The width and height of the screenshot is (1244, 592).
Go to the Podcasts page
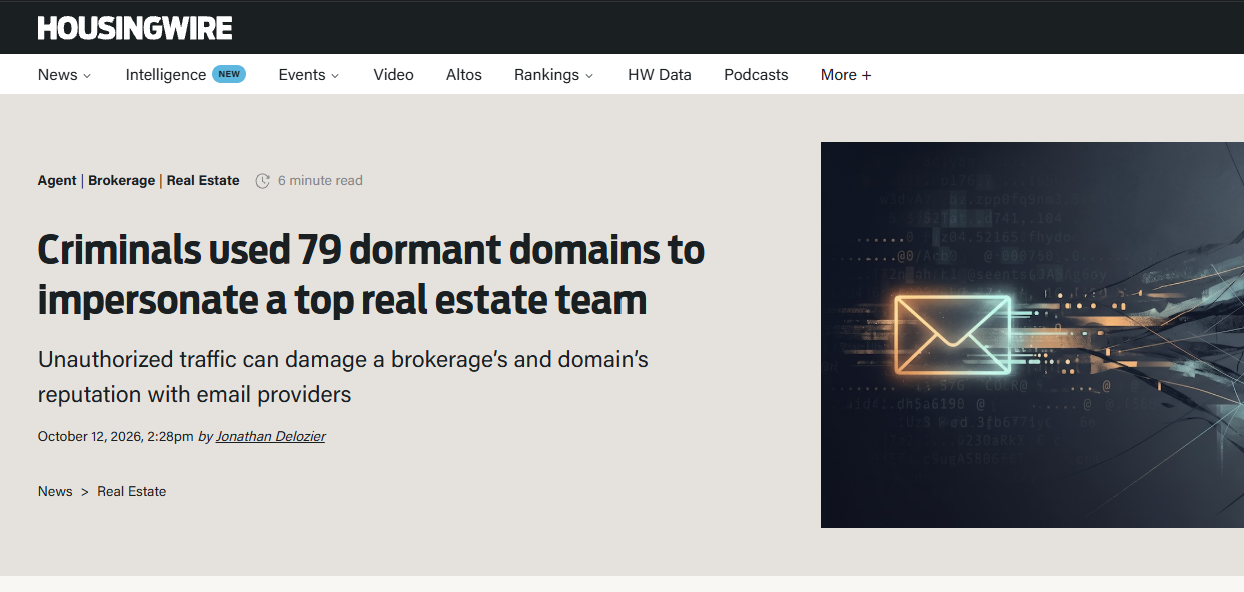(x=756, y=75)
